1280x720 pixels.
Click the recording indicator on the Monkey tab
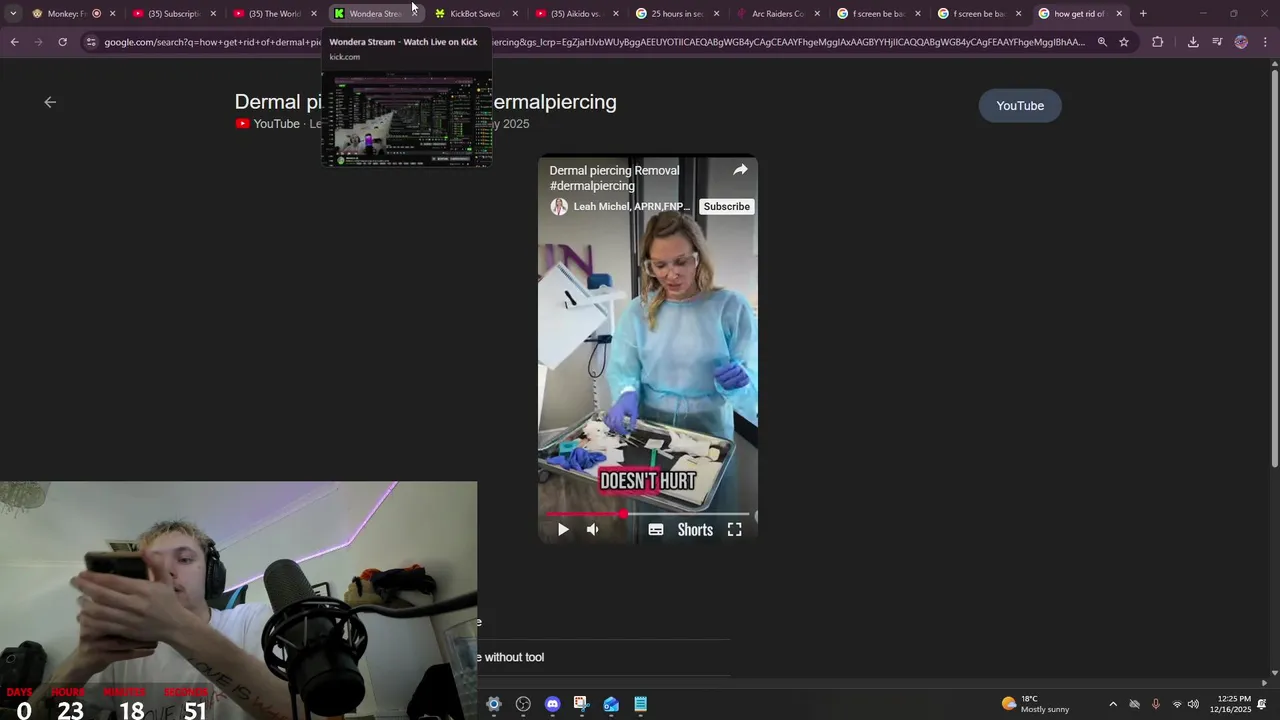coord(96,14)
